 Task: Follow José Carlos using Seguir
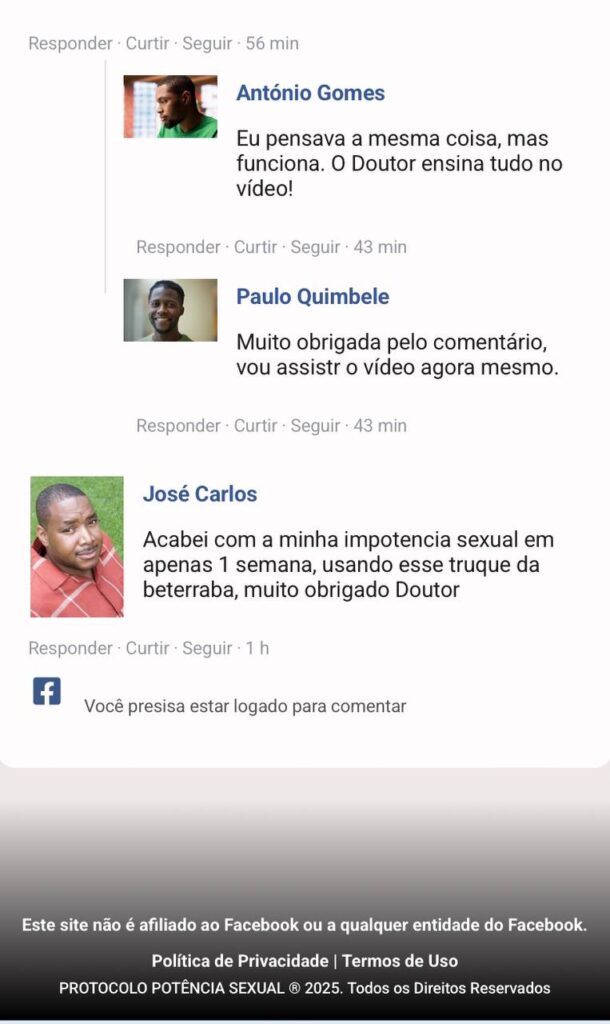click(x=207, y=648)
